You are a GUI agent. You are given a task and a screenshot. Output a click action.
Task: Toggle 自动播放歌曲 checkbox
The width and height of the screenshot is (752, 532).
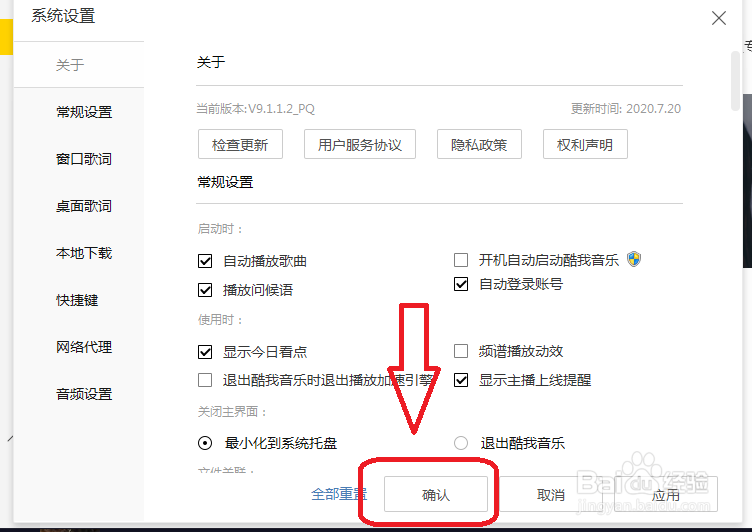(x=205, y=261)
